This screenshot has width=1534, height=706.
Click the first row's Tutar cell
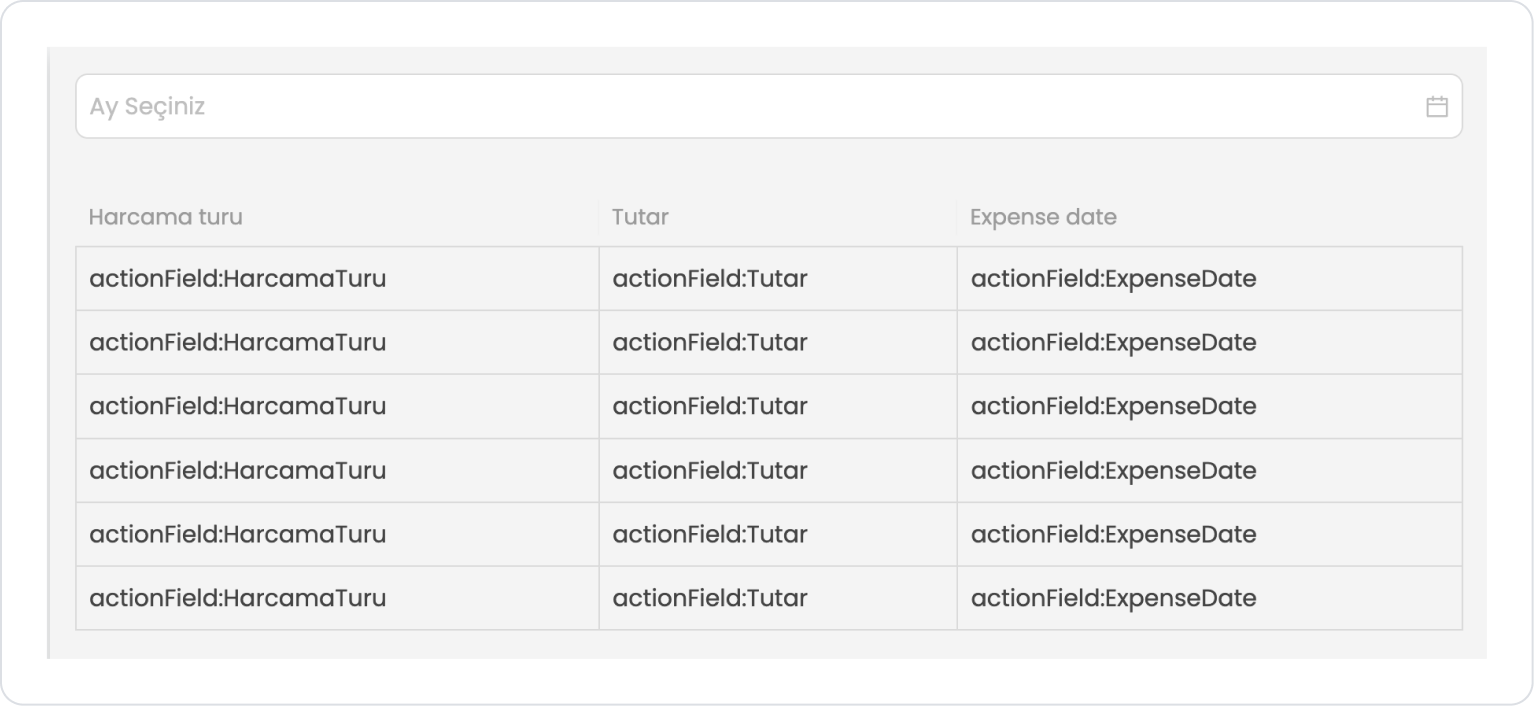[x=710, y=279]
